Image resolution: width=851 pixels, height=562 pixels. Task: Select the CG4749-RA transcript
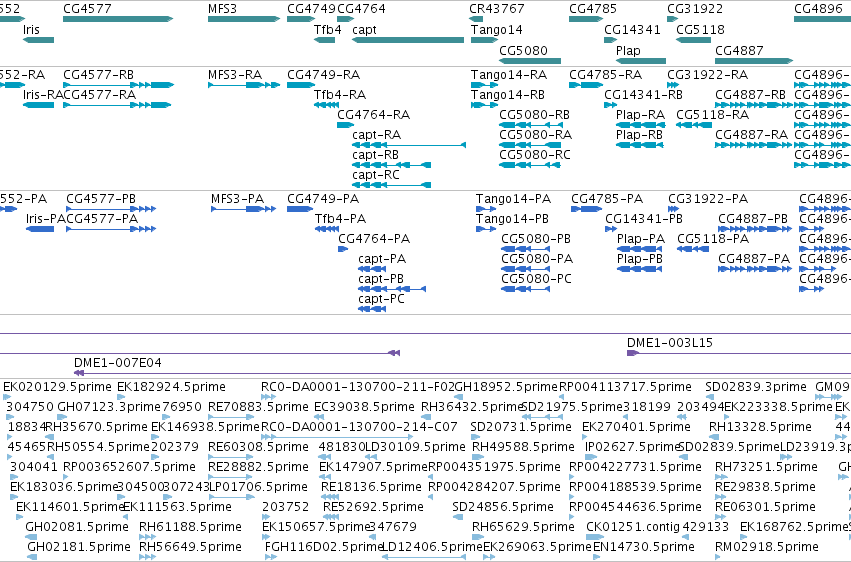[301, 85]
